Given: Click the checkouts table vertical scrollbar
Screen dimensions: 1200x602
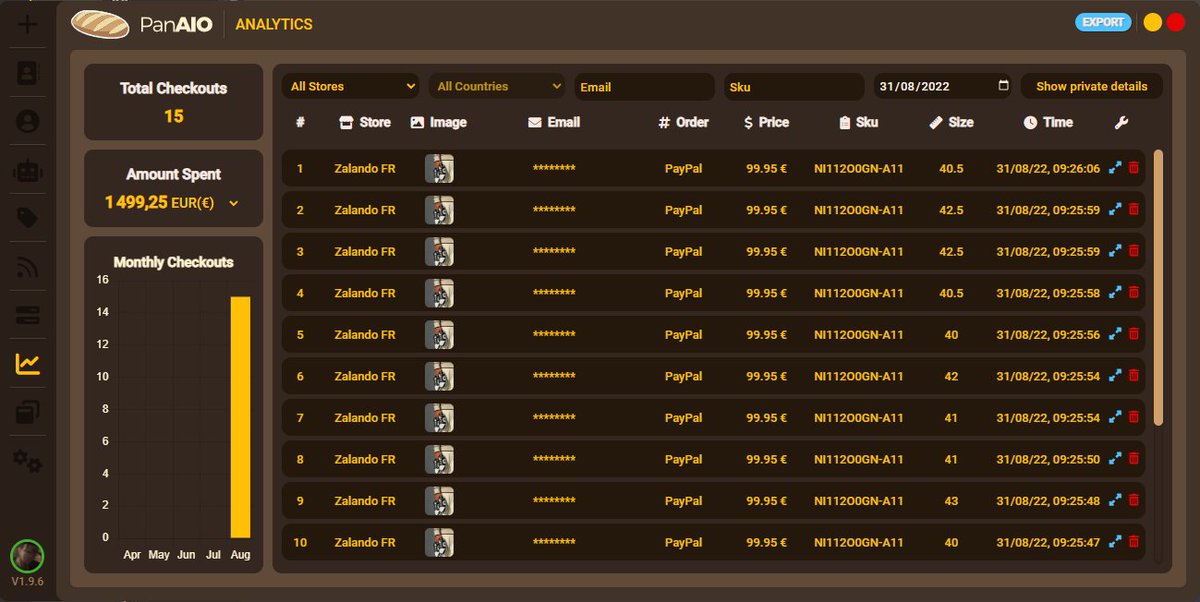Looking at the screenshot, I should point(1158,288).
